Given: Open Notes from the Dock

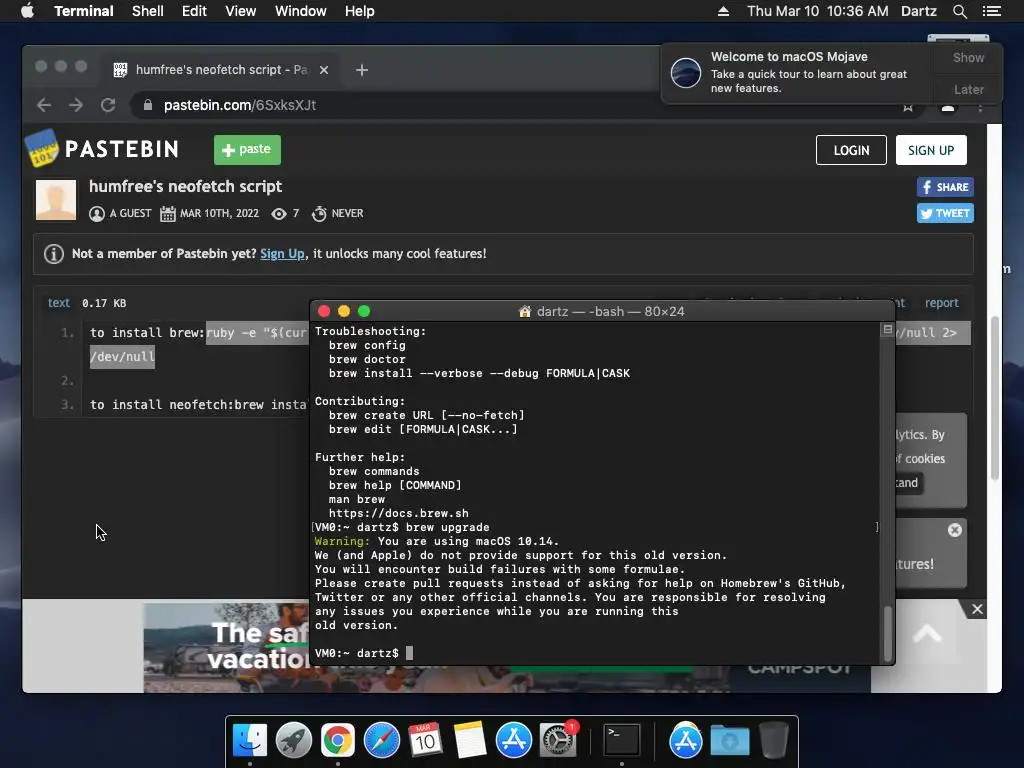Looking at the screenshot, I should pos(470,741).
